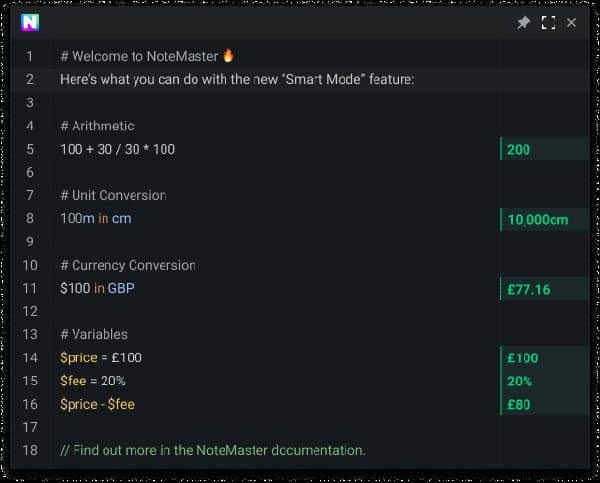The height and width of the screenshot is (483, 600).
Task: Click the 200 arithmetic result
Action: point(519,150)
